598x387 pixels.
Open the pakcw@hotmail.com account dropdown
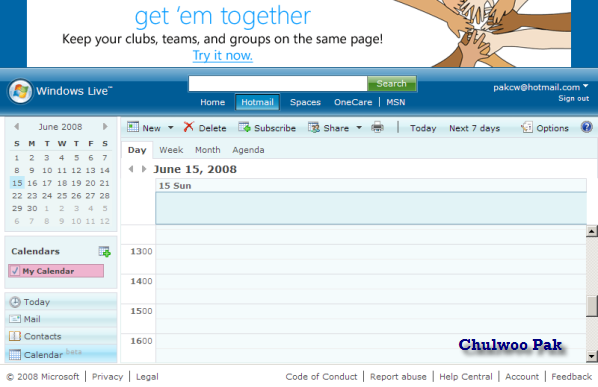coord(585,86)
